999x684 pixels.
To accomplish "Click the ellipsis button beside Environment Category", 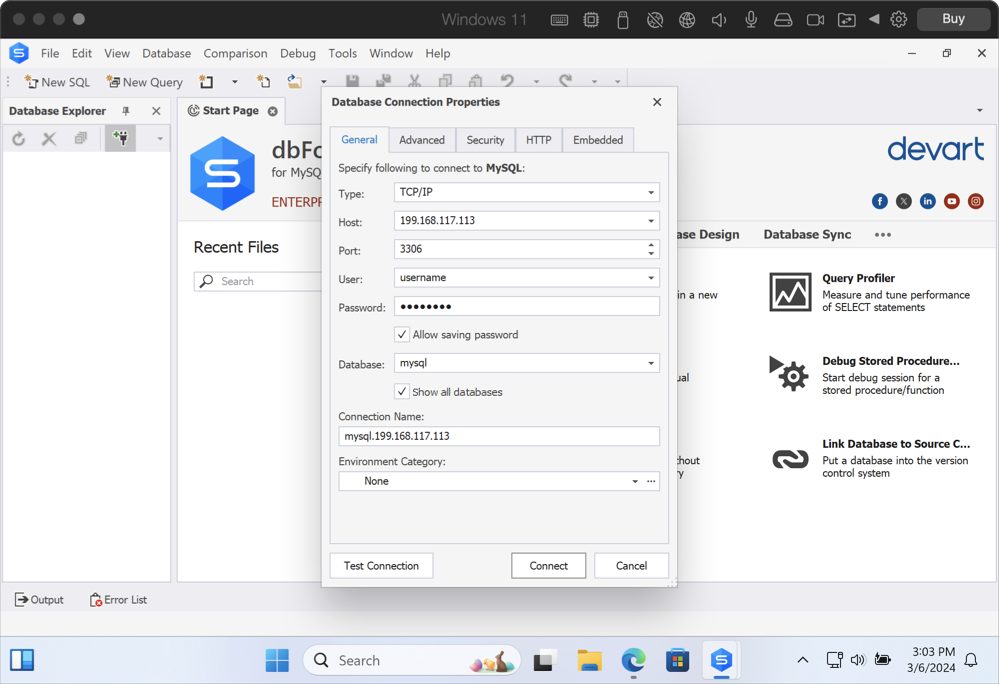I will pyautogui.click(x=650, y=481).
